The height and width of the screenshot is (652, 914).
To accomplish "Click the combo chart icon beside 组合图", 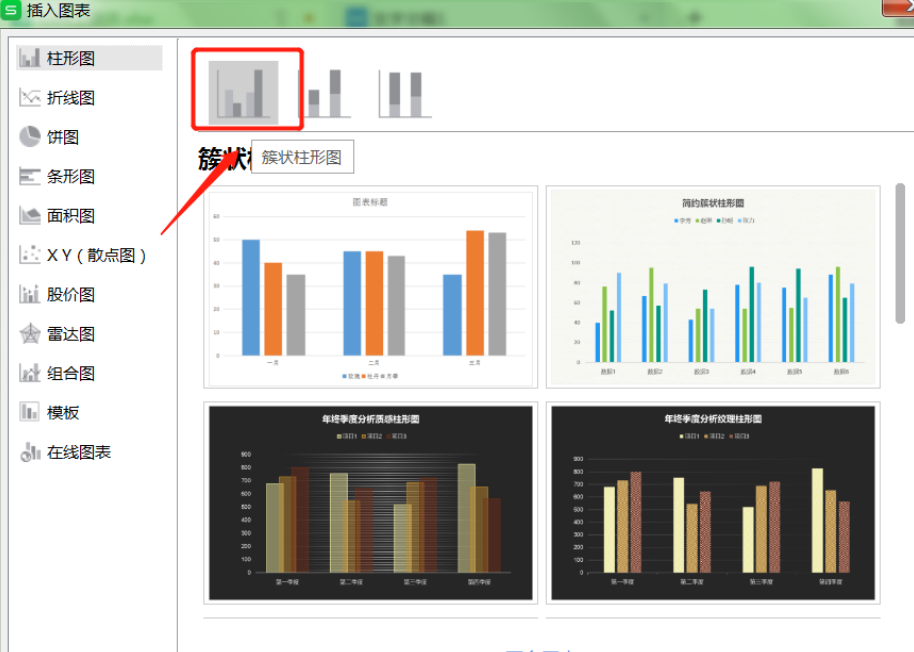I will click(x=30, y=373).
